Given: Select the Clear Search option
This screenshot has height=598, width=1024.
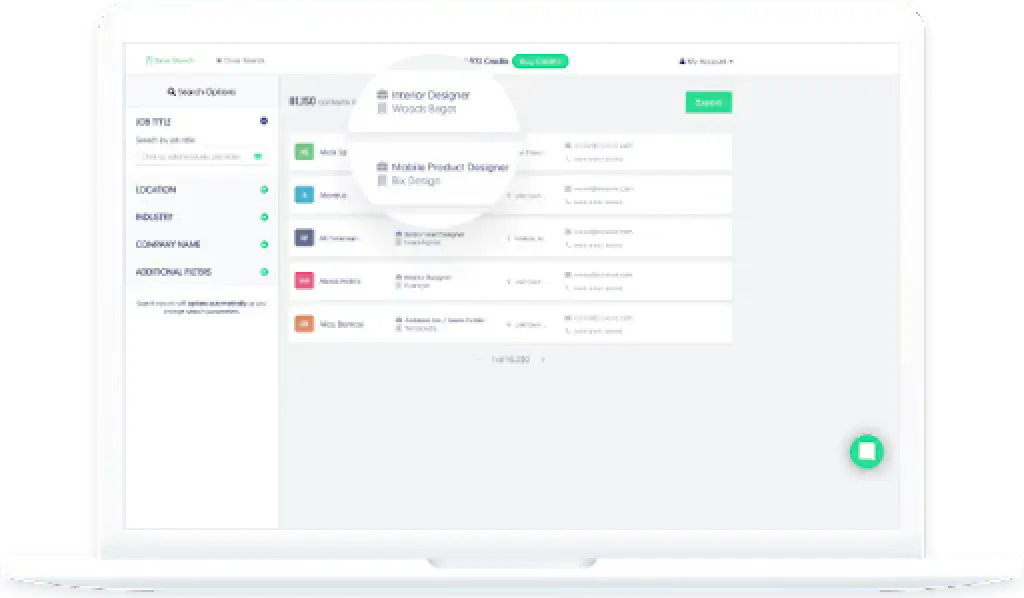Looking at the screenshot, I should [x=240, y=60].
